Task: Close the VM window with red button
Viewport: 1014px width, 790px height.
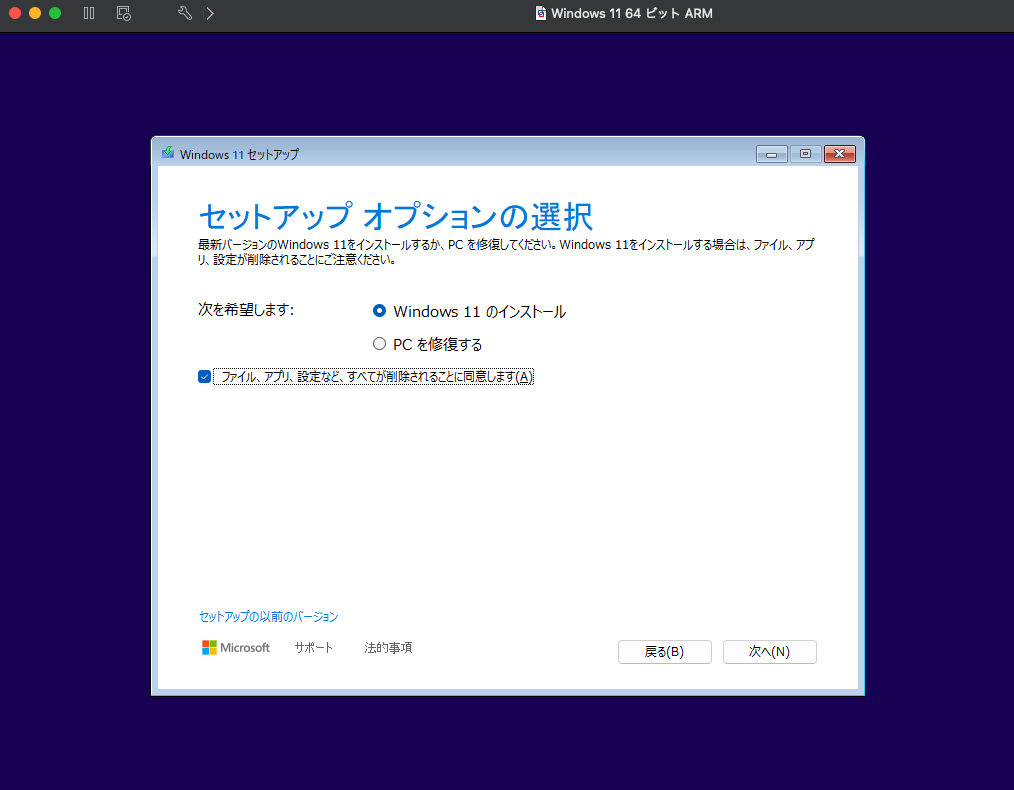Action: [x=15, y=14]
